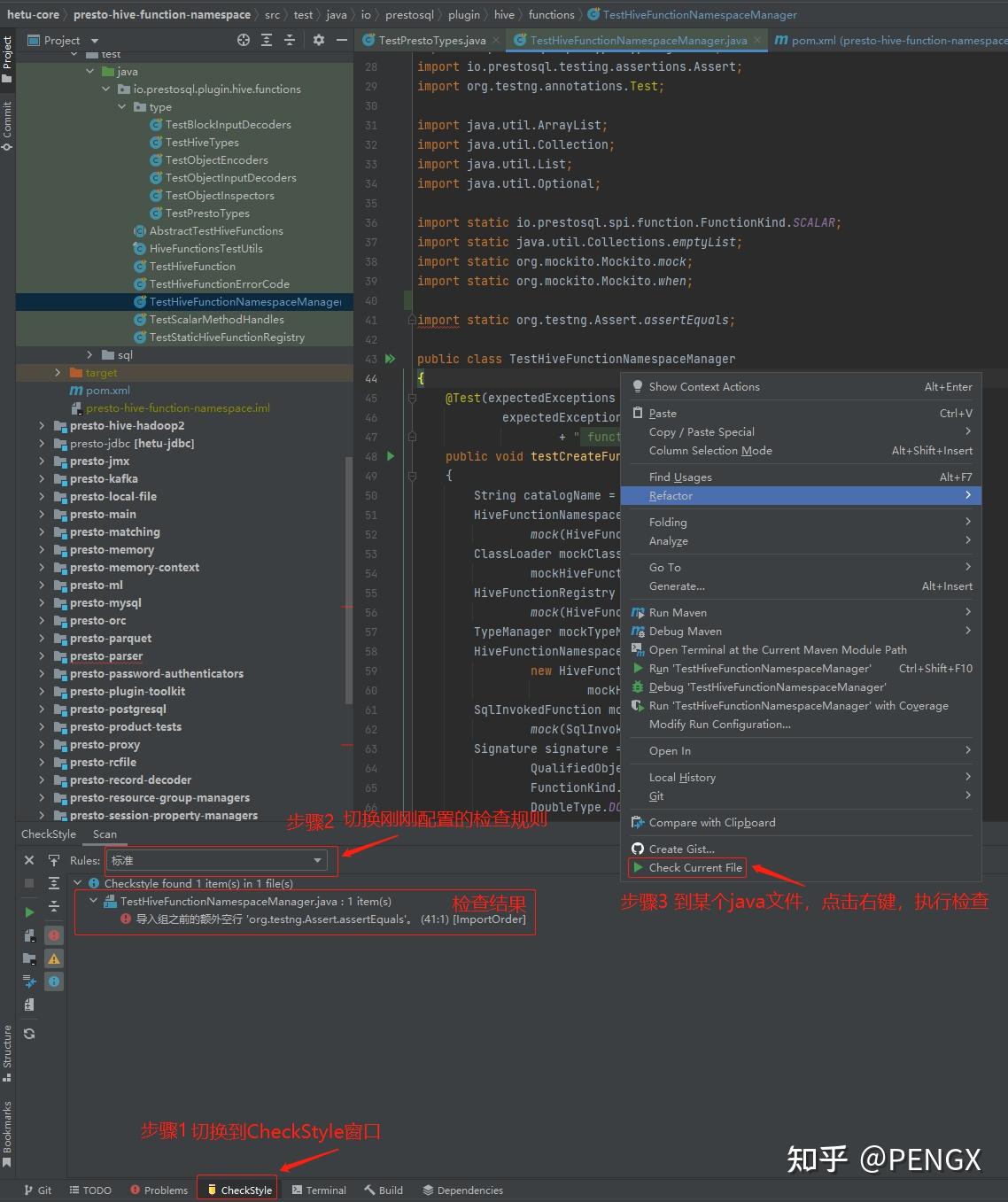Reload CheckStyle rules with the refresh icon
Screen dimensions: 1008x1202
[29, 1034]
